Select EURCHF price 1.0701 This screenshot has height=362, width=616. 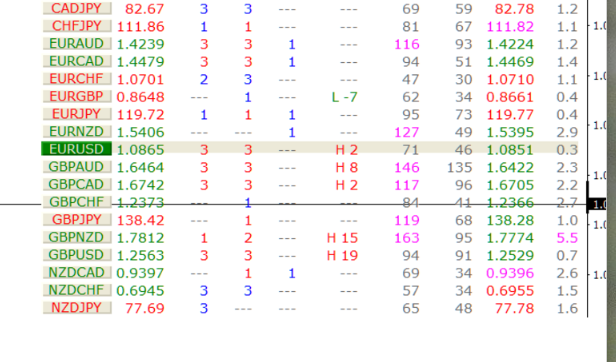[141, 79]
